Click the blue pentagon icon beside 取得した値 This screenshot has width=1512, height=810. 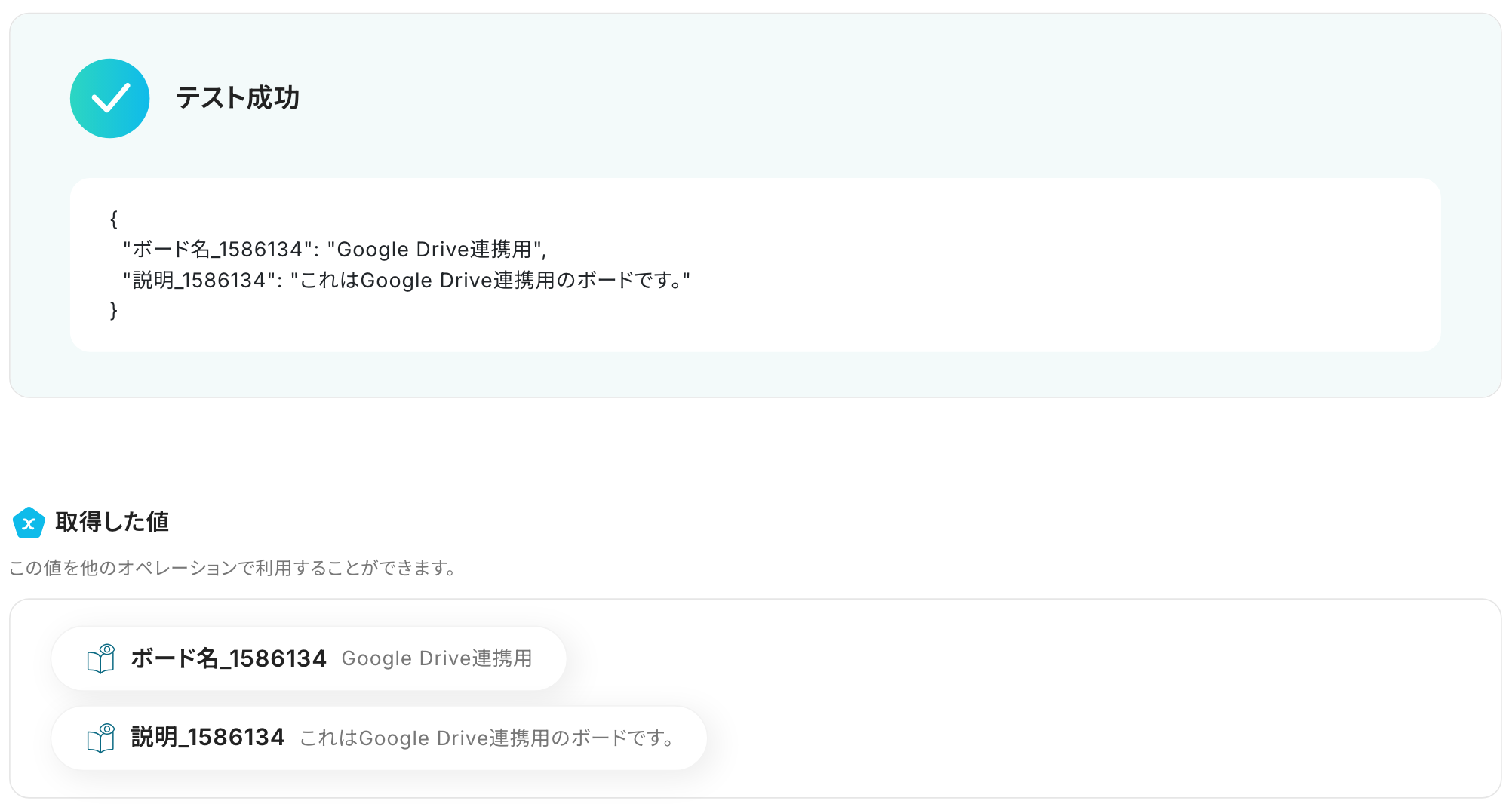point(29,523)
